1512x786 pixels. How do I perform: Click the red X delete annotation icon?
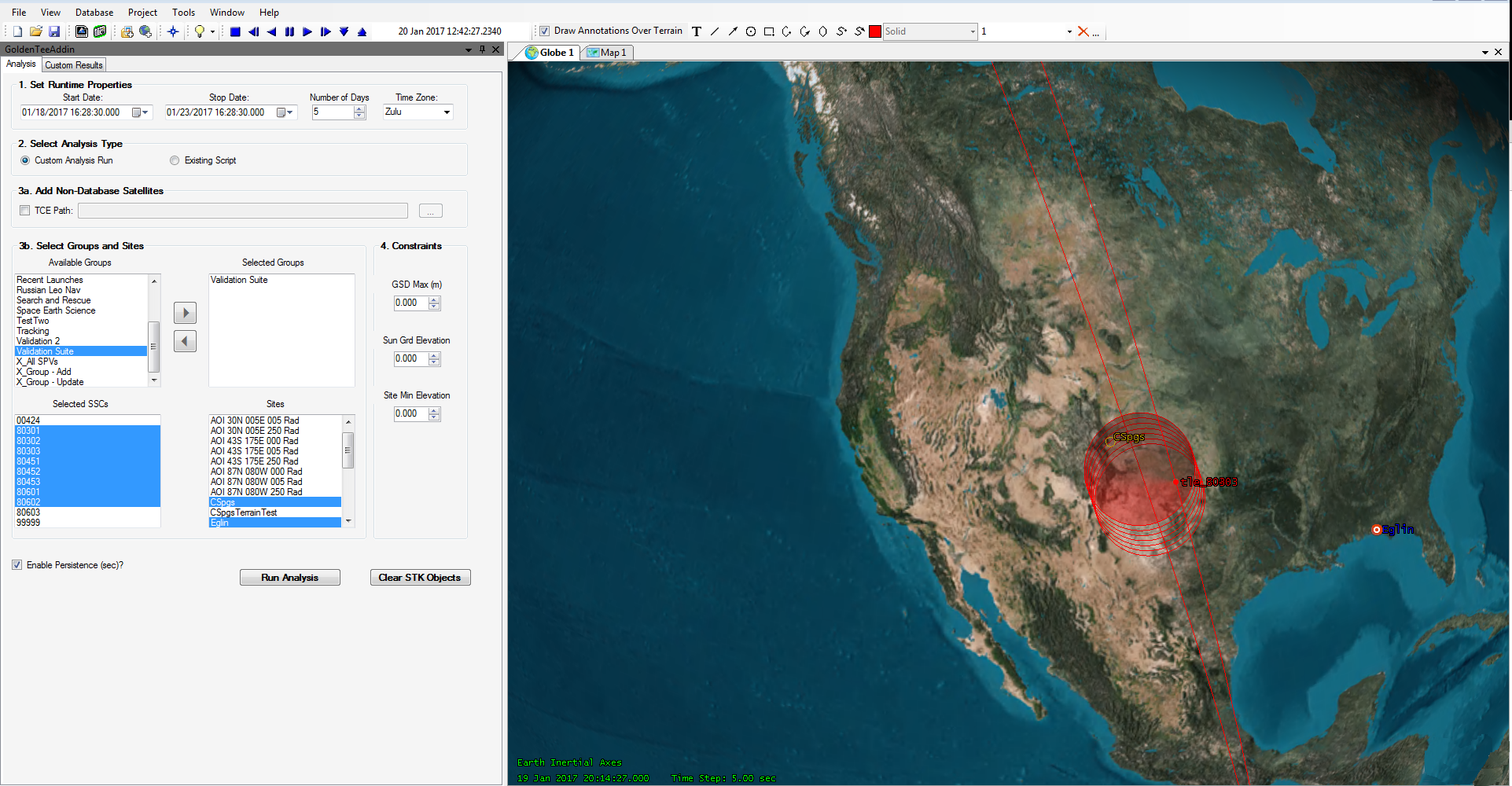pyautogui.click(x=1083, y=31)
